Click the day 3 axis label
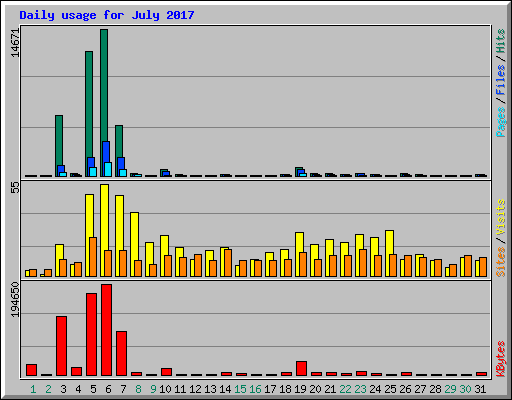The width and height of the screenshot is (512, 400). [63, 389]
